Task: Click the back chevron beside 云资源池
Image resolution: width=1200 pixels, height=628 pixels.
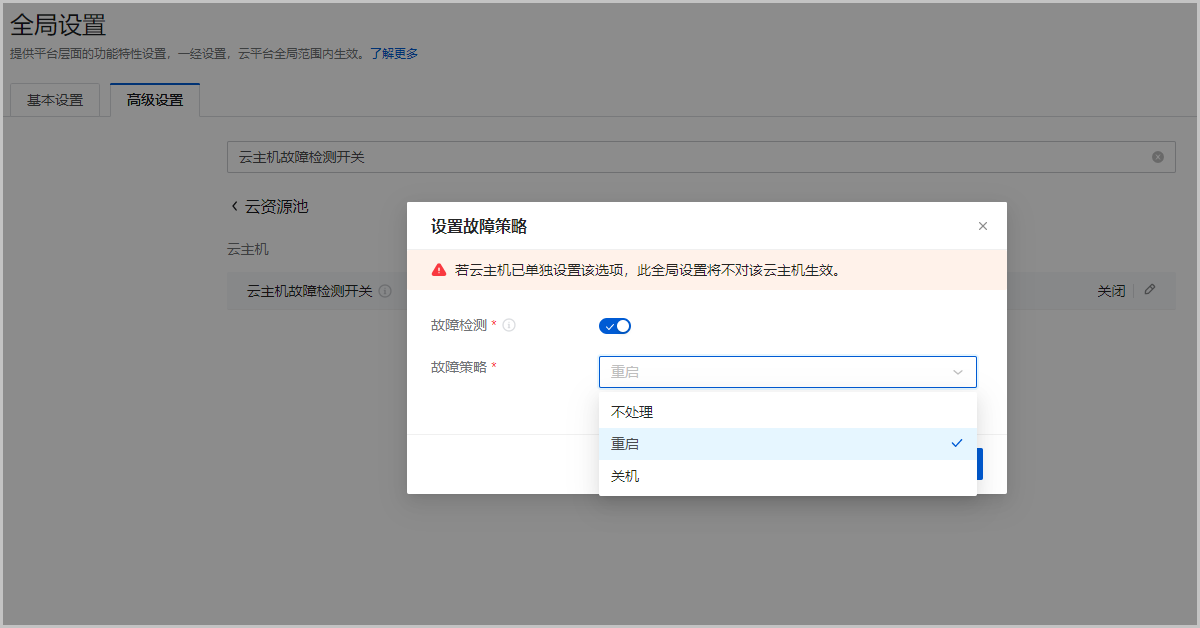Action: coord(235,206)
